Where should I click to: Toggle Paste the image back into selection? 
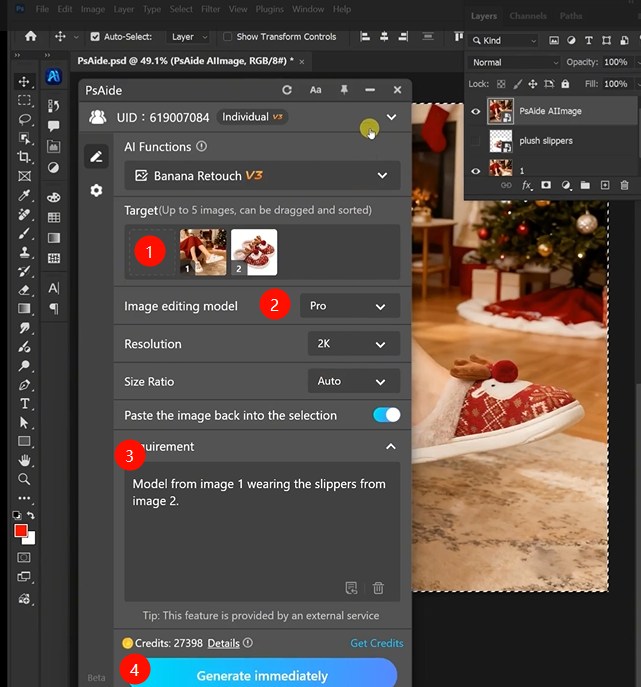pyautogui.click(x=386, y=415)
